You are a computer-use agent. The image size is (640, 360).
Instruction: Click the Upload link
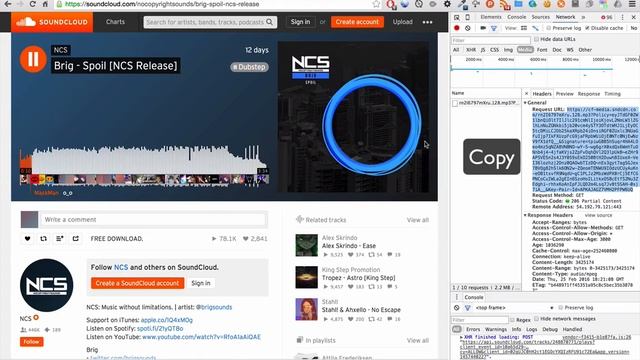(402, 22)
